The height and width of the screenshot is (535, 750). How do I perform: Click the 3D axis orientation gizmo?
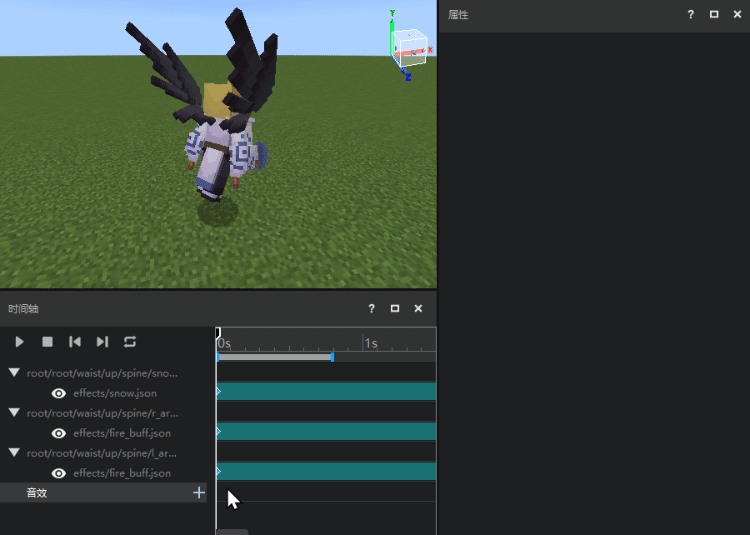pyautogui.click(x=408, y=47)
